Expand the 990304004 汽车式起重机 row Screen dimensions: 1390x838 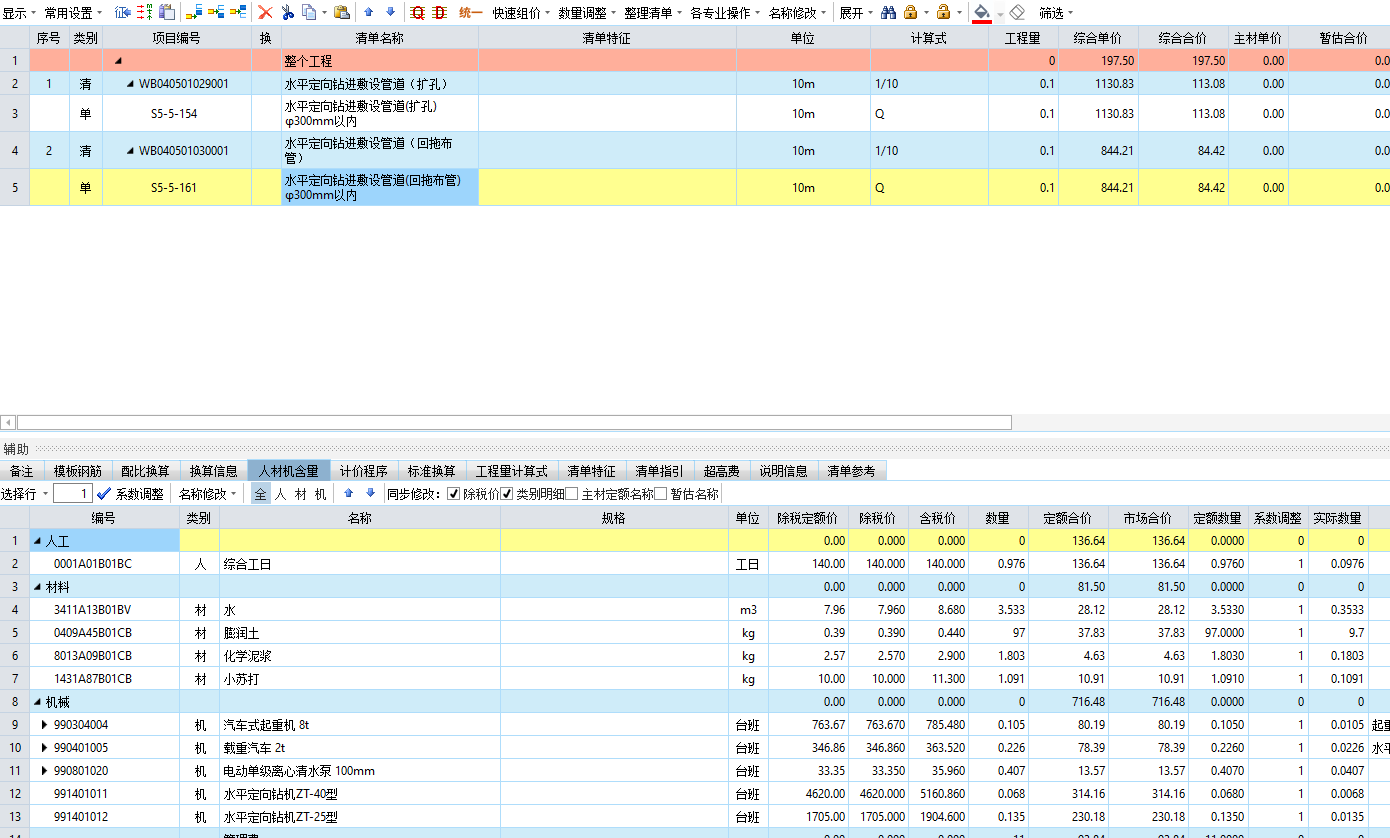(x=44, y=725)
